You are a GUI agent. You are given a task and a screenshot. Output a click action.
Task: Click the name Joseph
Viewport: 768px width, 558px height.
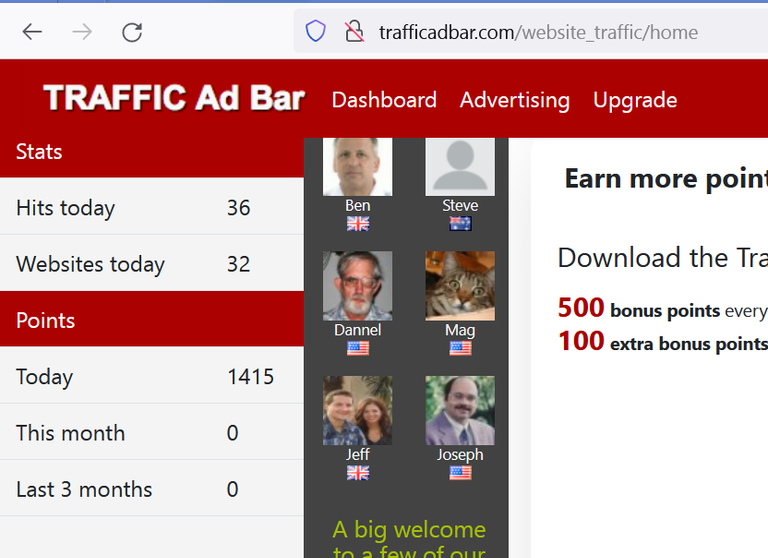pyautogui.click(x=460, y=456)
